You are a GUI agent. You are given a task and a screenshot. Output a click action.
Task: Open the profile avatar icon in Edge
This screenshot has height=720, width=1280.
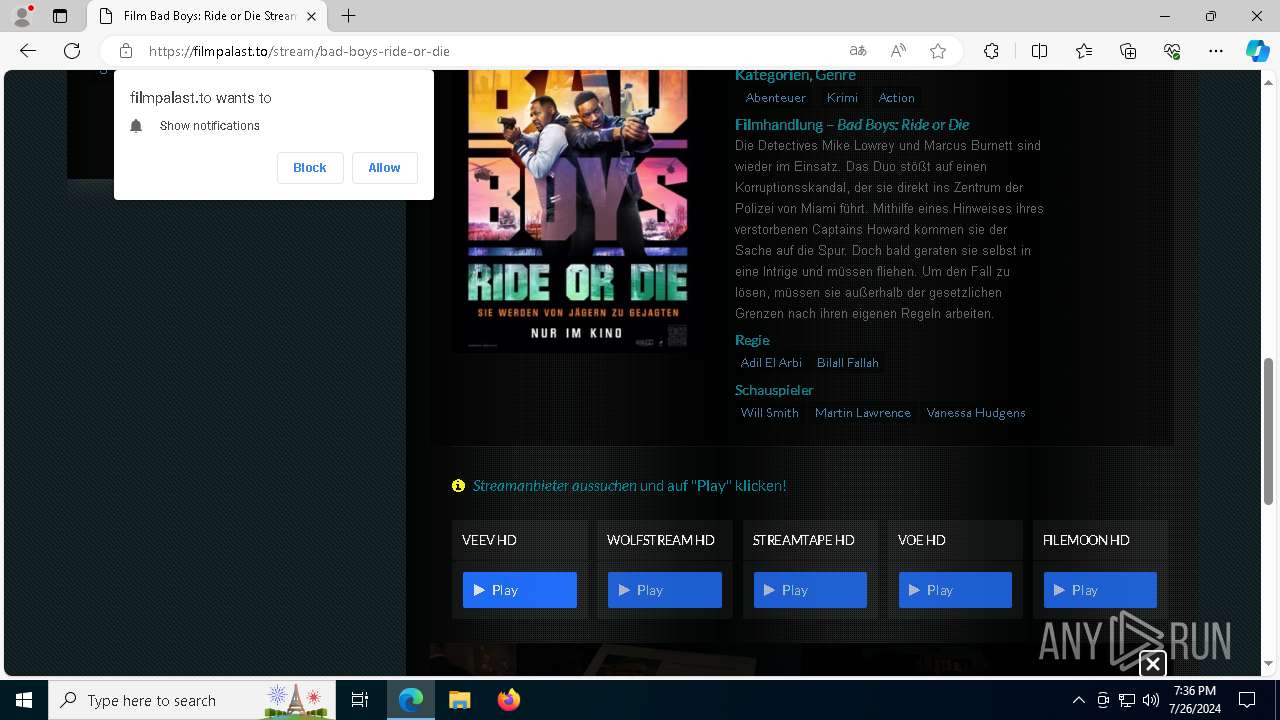tap(22, 16)
